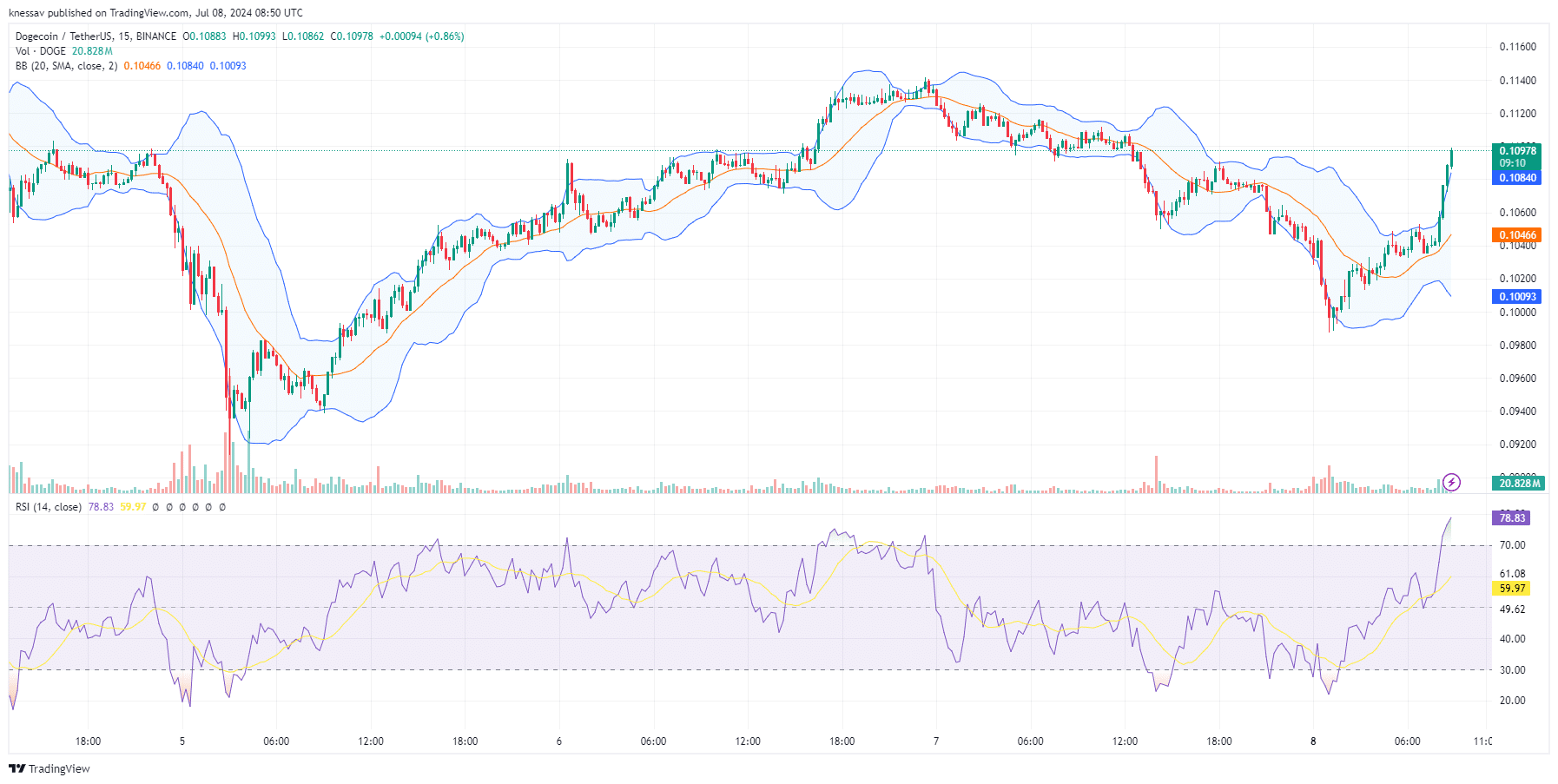The width and height of the screenshot is (1558, 784).
Task: Click the date marker 5 on time axis
Action: (x=182, y=741)
